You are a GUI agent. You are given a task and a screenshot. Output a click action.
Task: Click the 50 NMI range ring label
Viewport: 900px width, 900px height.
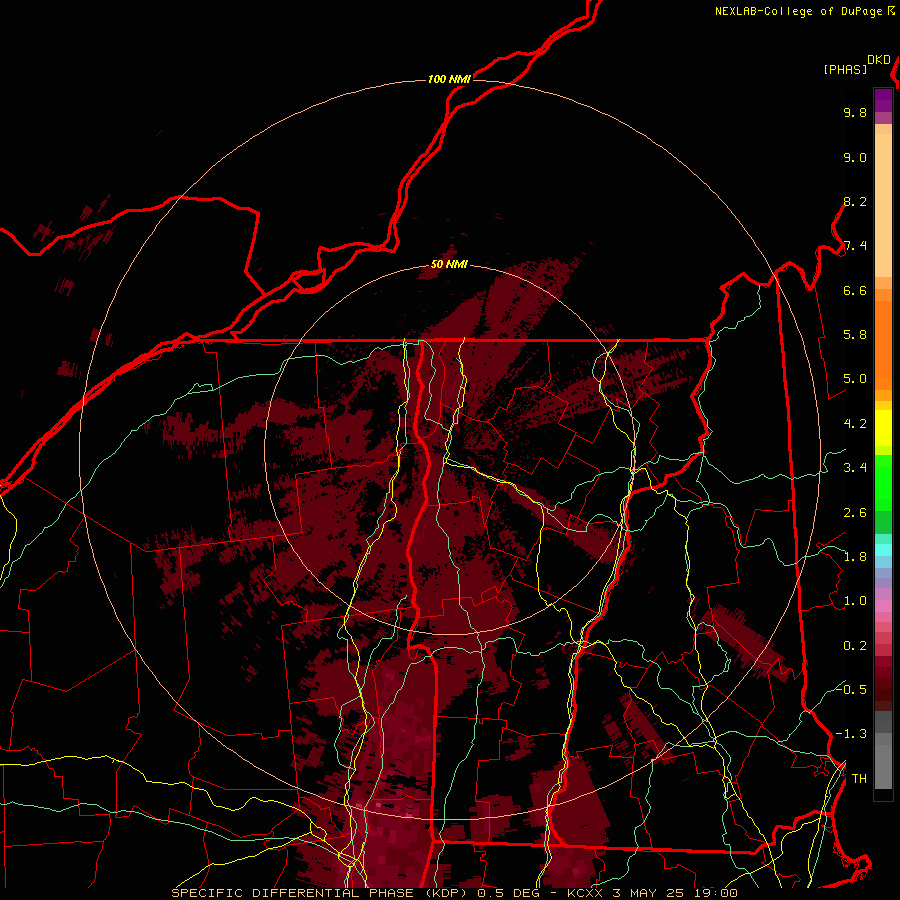(x=449, y=264)
